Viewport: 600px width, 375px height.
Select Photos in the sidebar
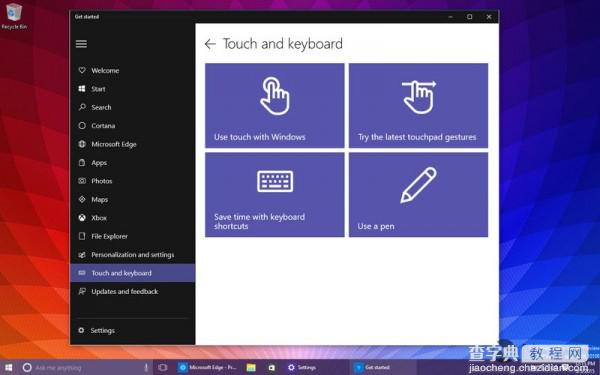coord(133,181)
